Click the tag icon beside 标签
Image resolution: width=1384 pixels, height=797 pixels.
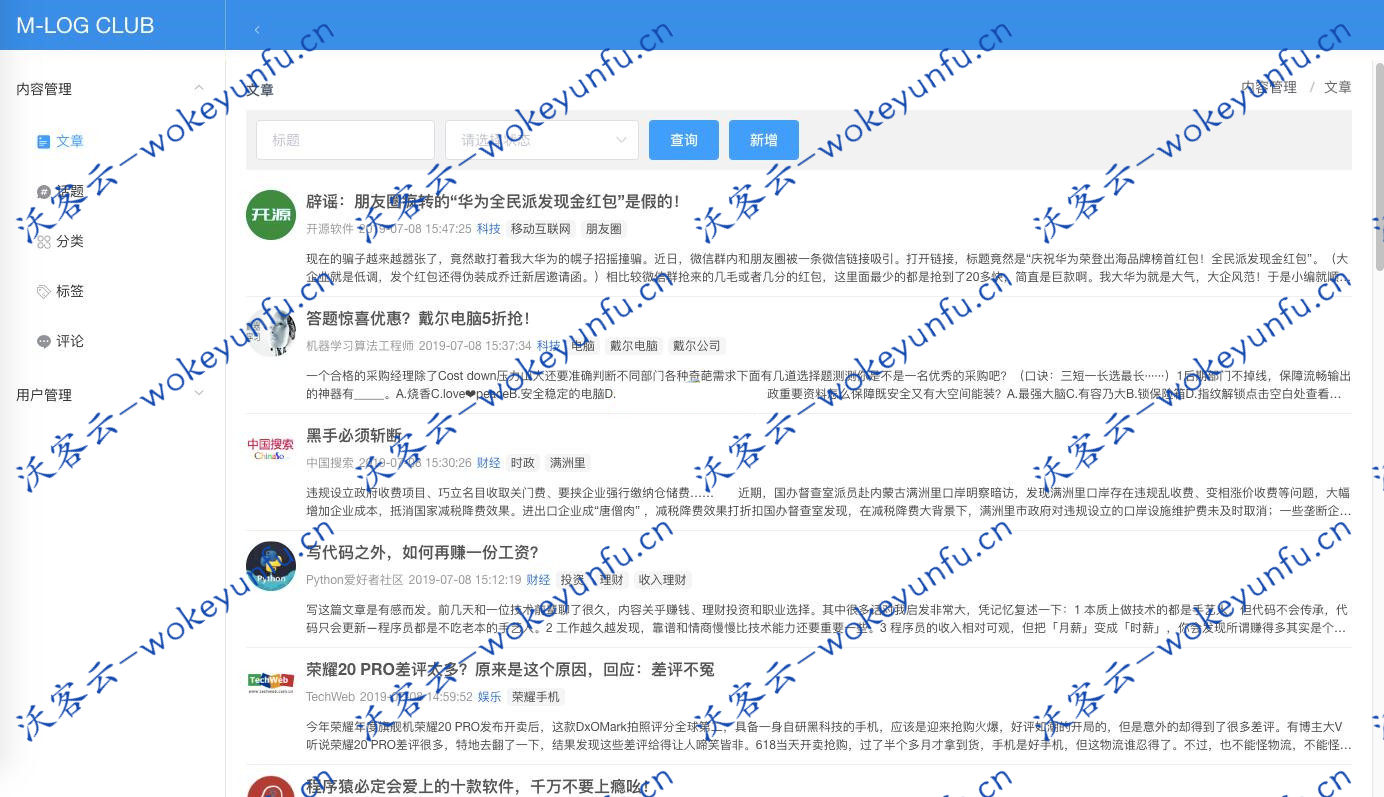(x=43, y=292)
